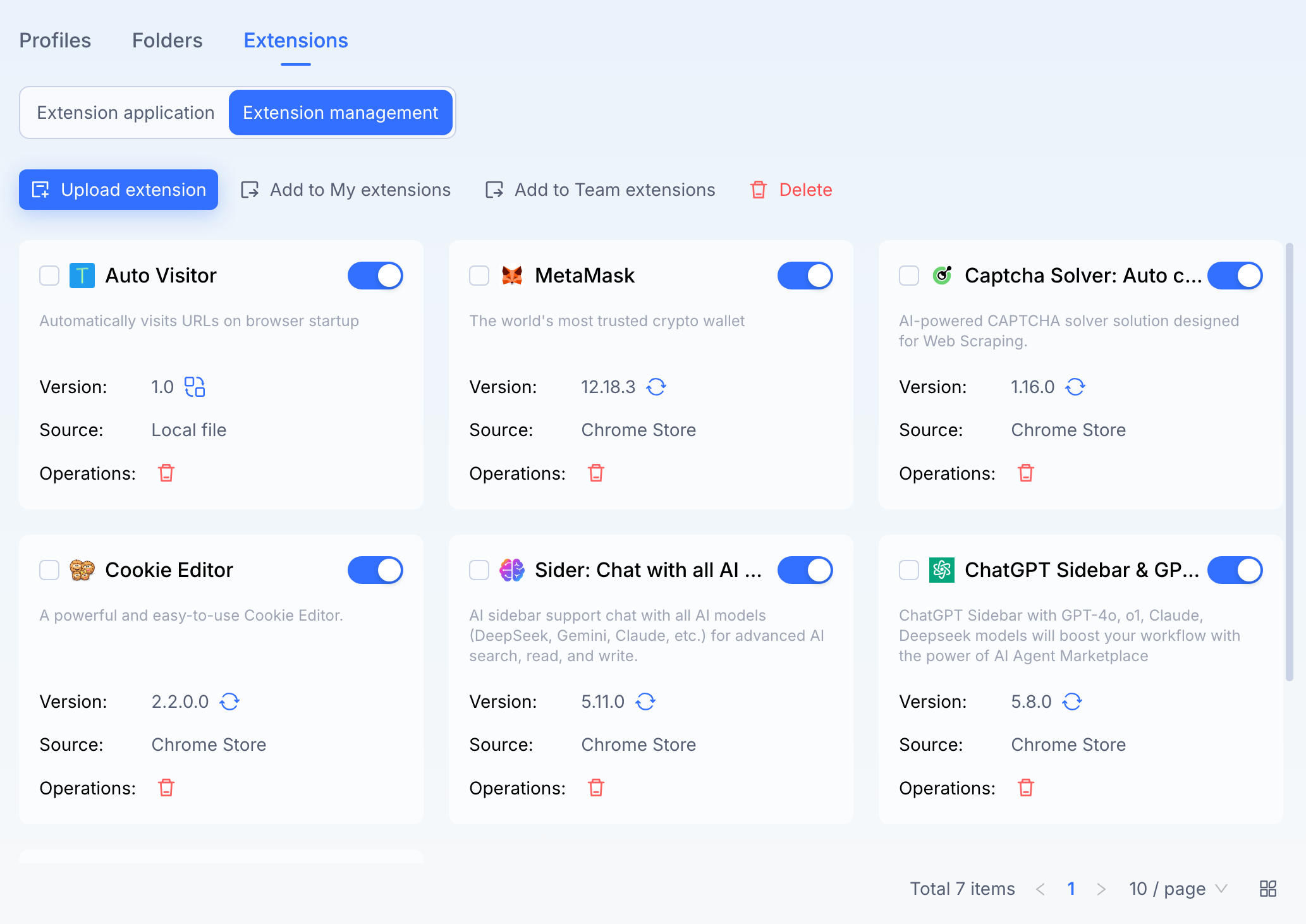
Task: Click the Auto Visitor extension logo icon
Action: click(82, 276)
